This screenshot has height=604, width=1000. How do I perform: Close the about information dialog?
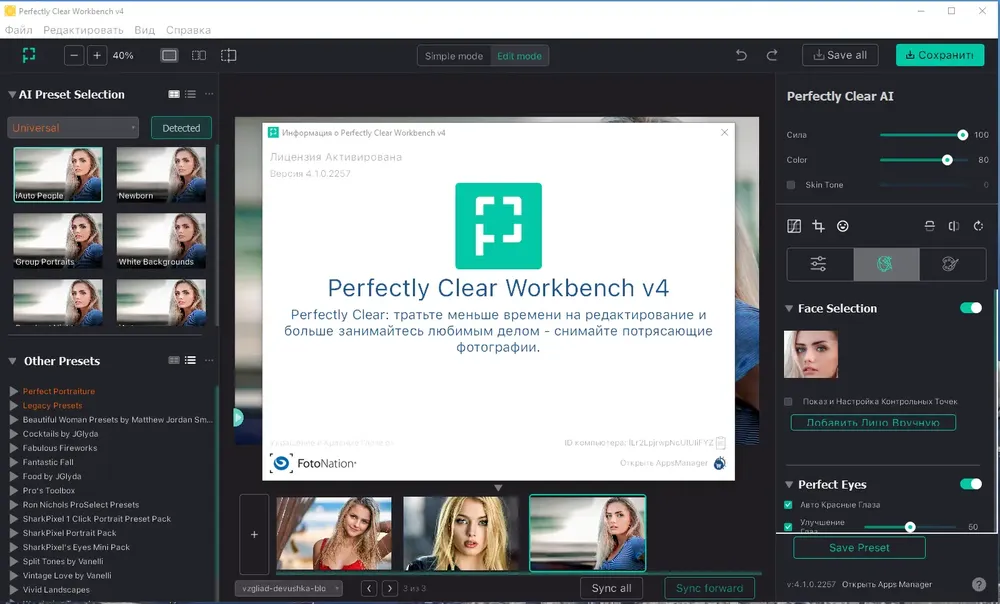724,132
